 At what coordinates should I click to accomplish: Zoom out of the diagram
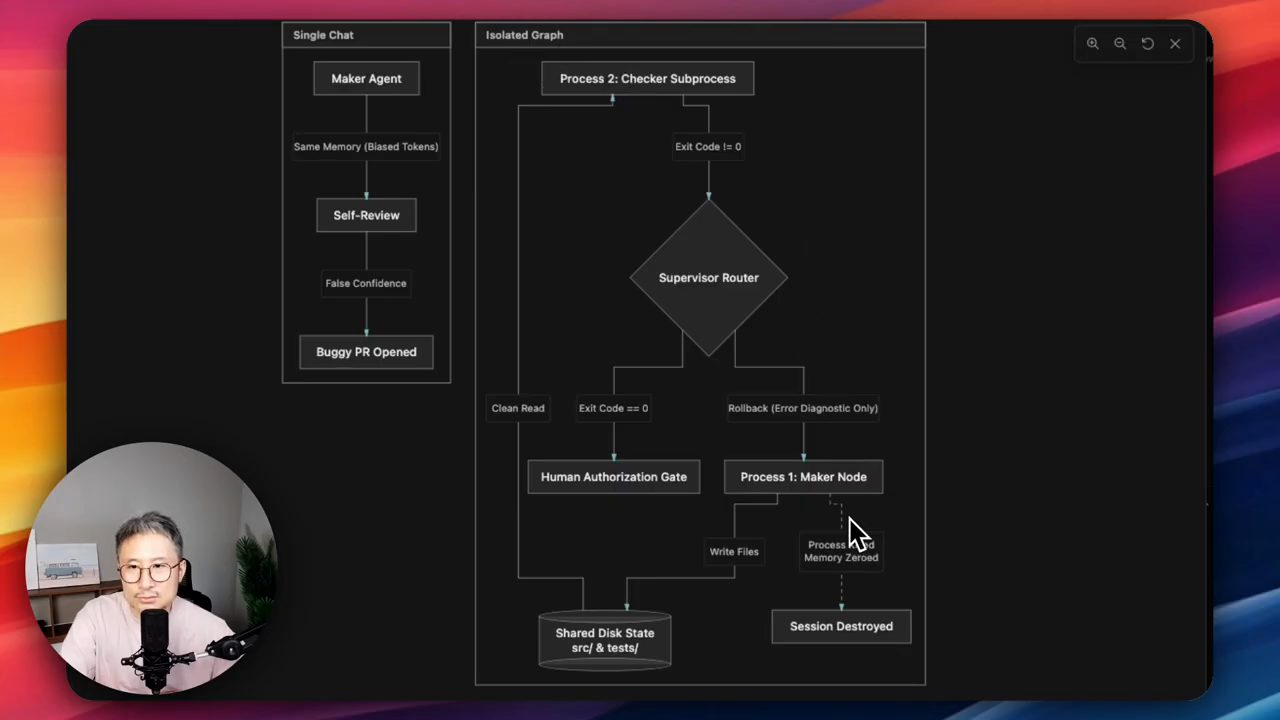(1120, 44)
